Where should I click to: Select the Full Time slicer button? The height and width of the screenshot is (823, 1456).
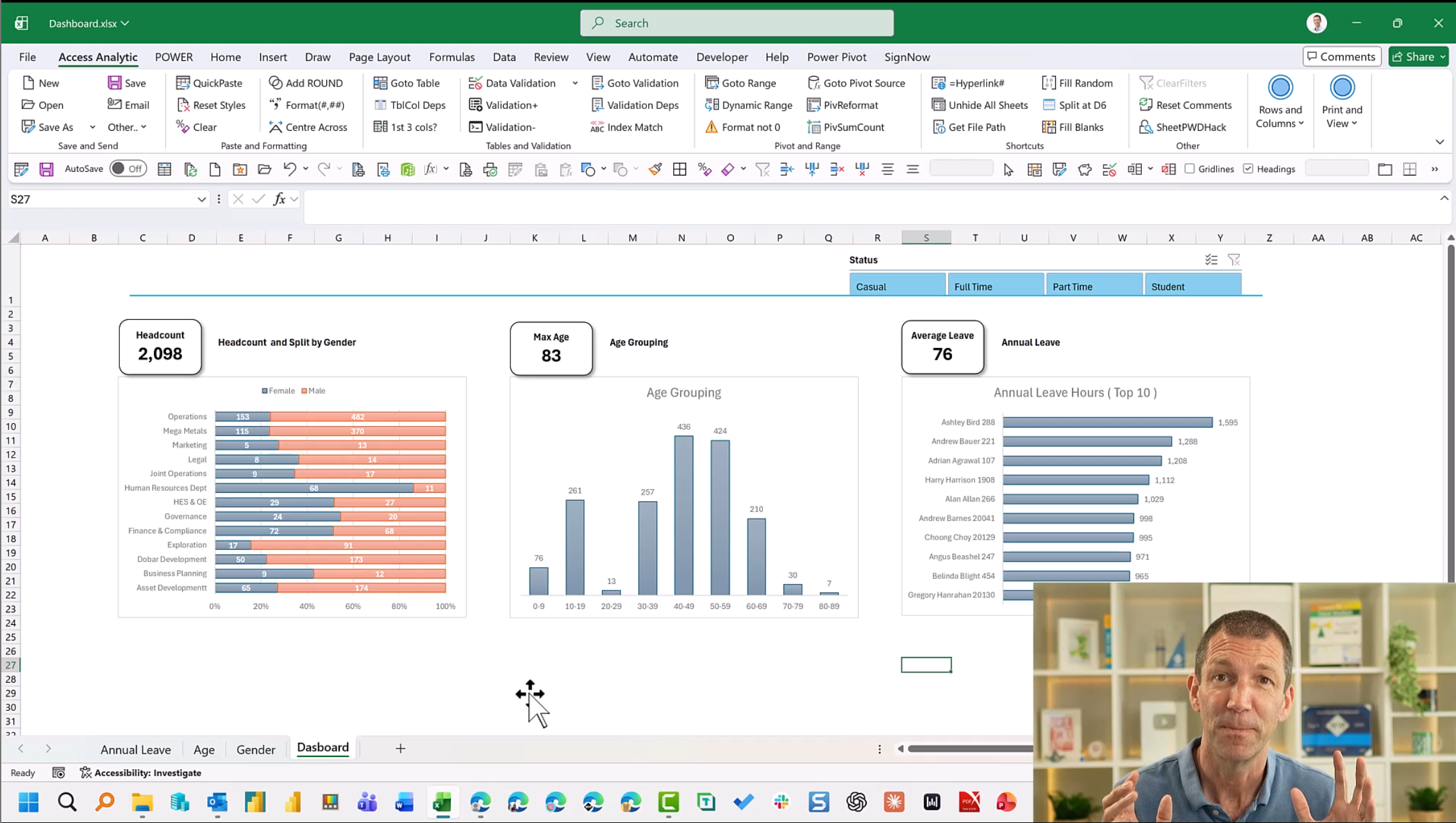[x=995, y=287]
